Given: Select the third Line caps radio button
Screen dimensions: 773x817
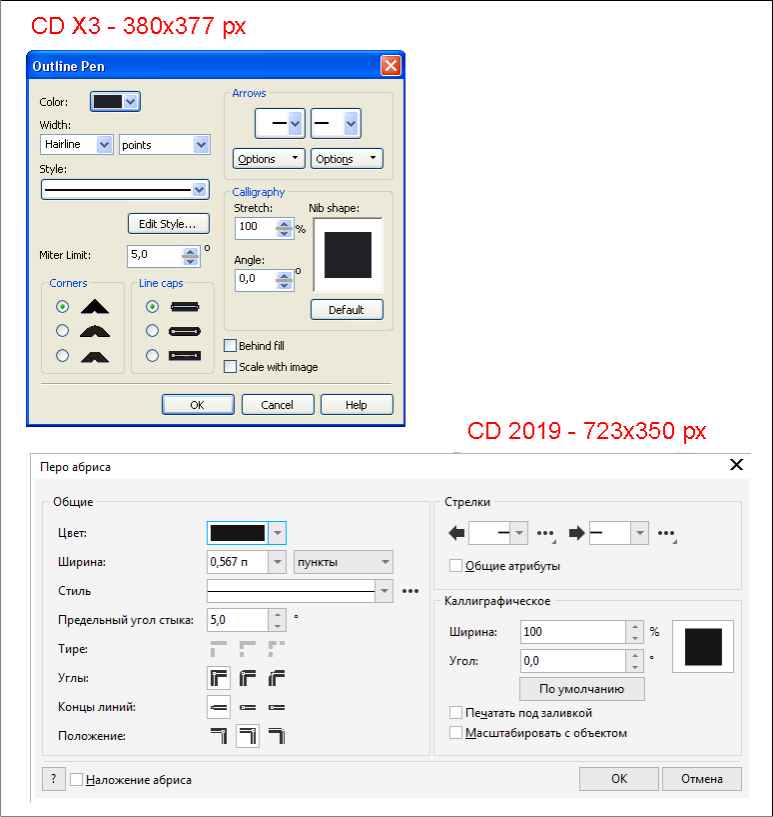Looking at the screenshot, I should coord(152,356).
